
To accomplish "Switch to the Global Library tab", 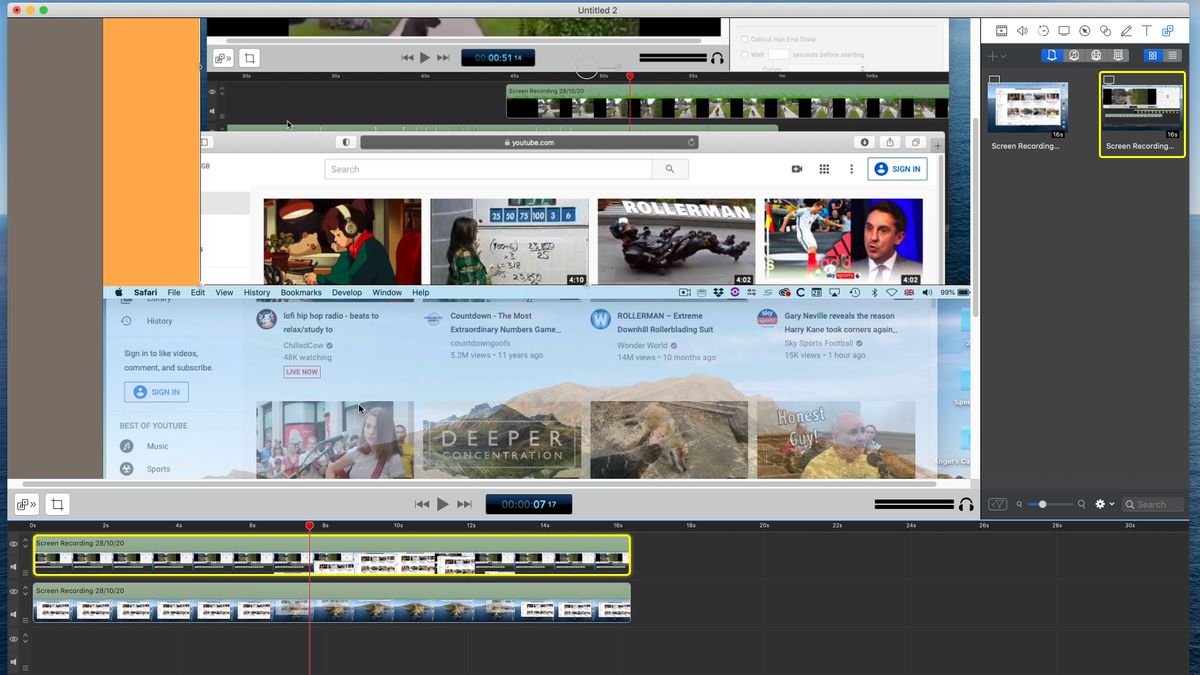I will pos(1096,55).
